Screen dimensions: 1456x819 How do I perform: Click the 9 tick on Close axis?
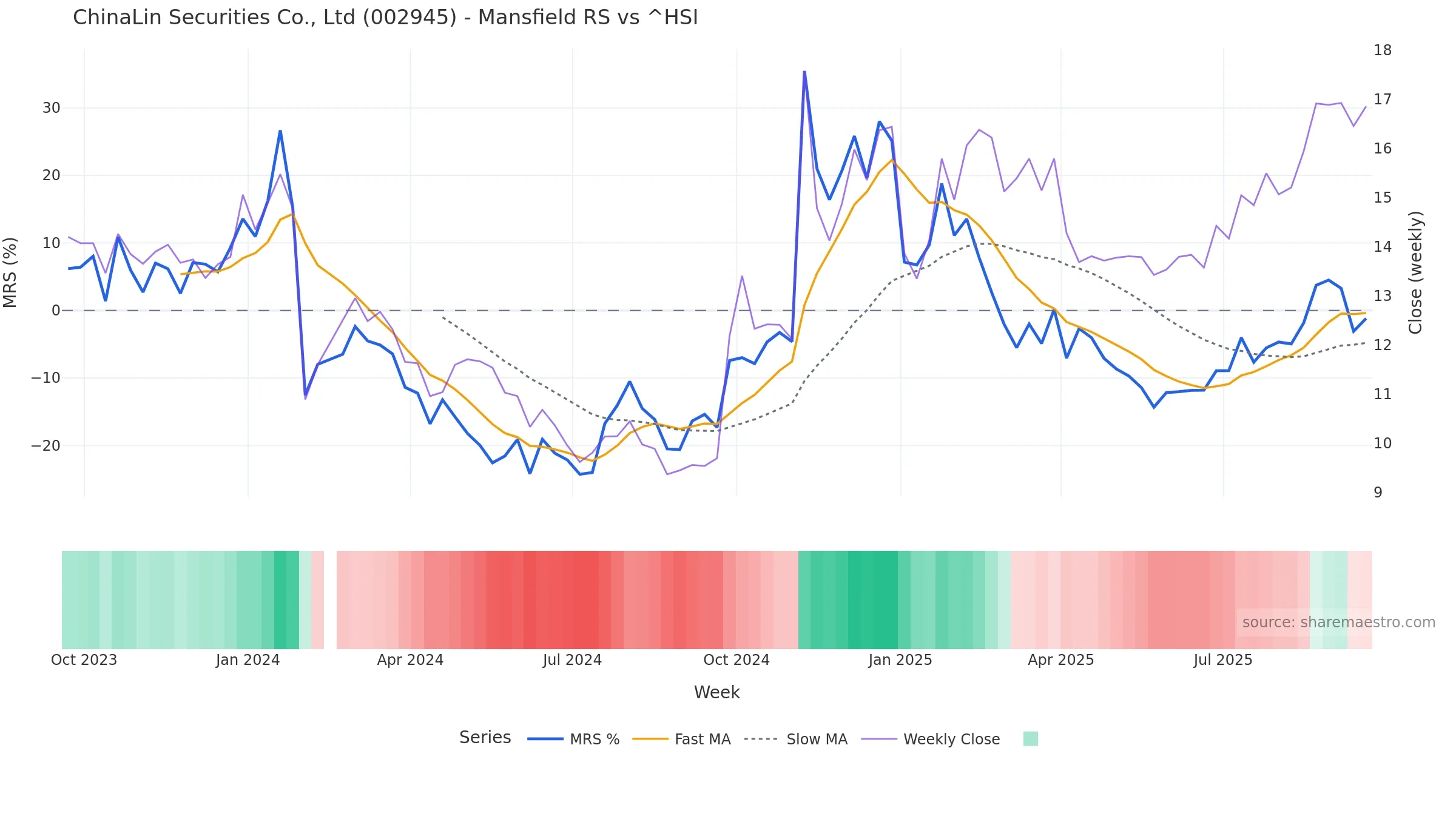point(1378,493)
